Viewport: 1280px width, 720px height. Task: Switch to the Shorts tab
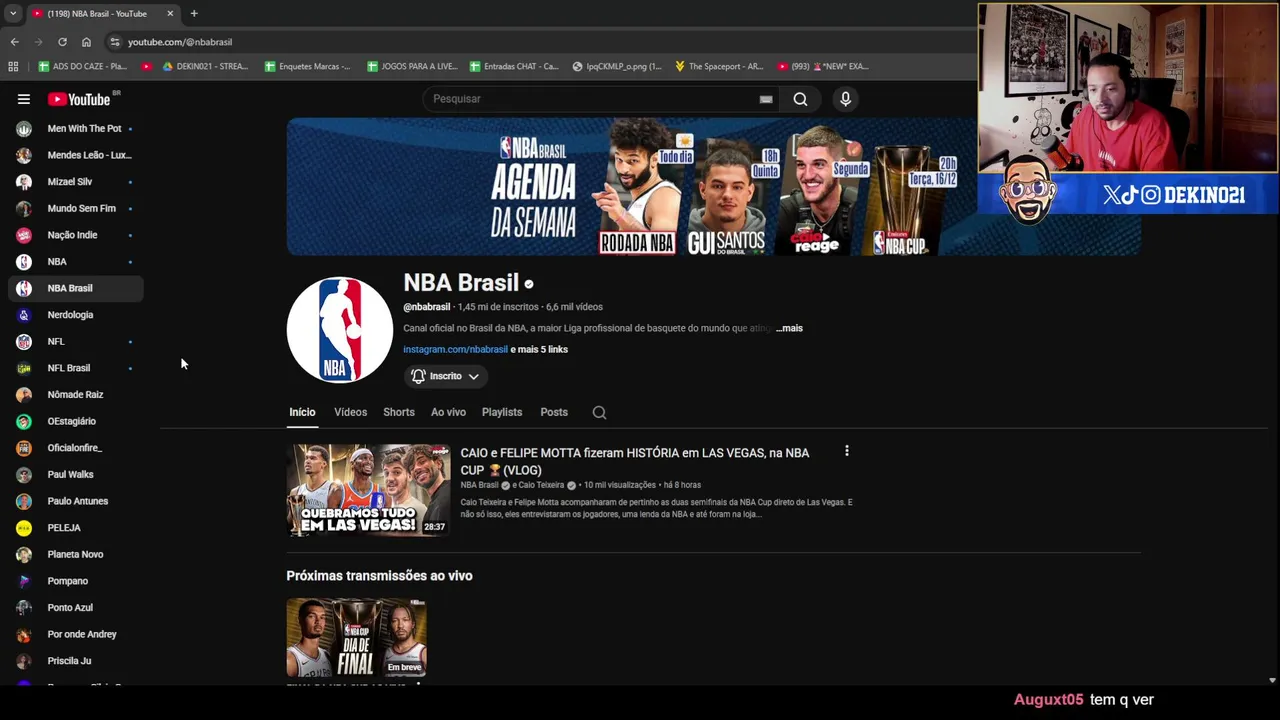coord(399,412)
